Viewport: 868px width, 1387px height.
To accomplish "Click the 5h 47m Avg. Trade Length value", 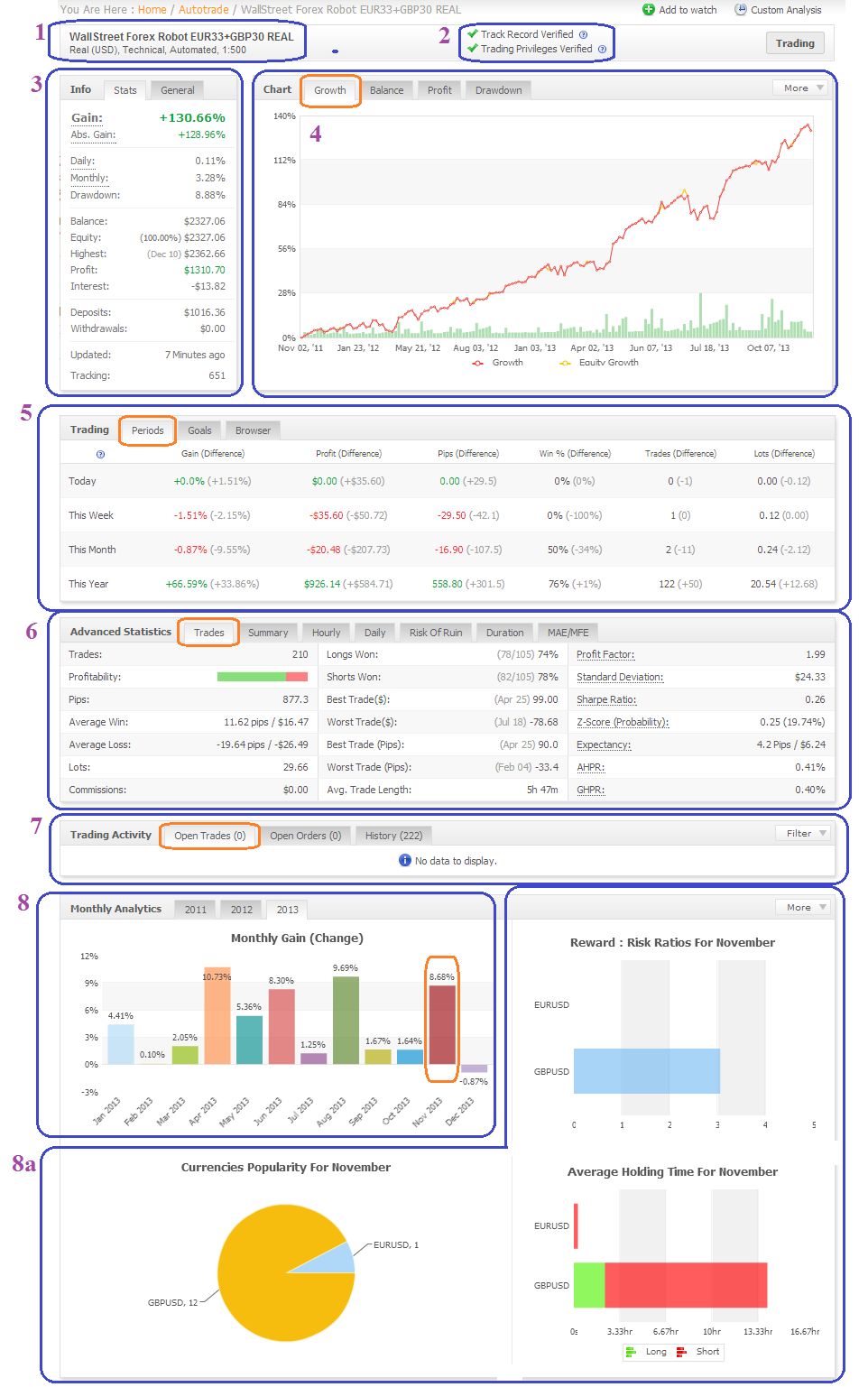I will [542, 790].
